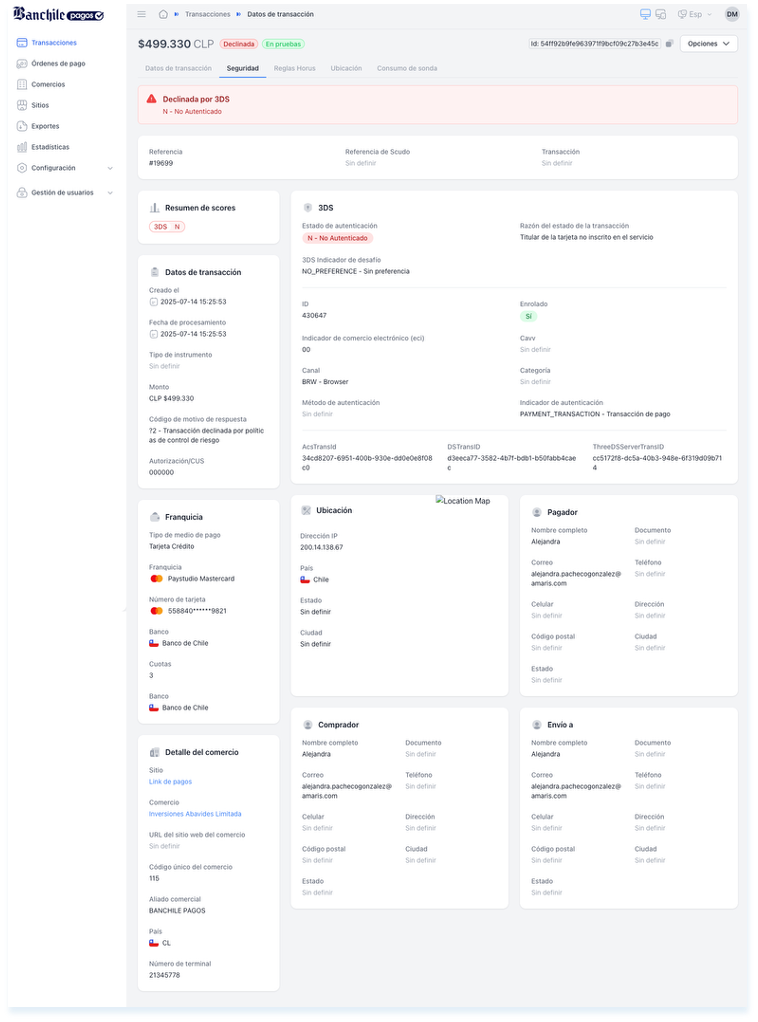Open Consumo de sonda tab
The height and width of the screenshot is (1022, 758).
coord(407,68)
